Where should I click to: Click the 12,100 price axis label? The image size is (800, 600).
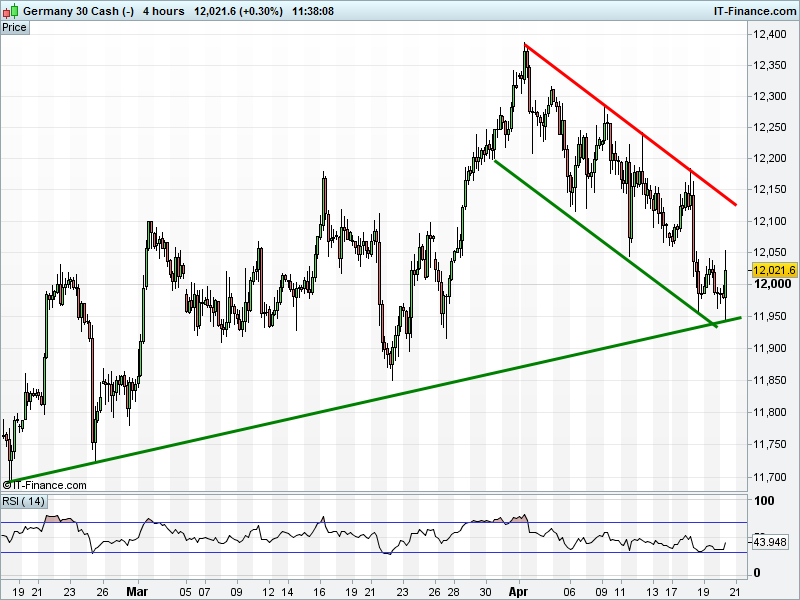(x=770, y=221)
